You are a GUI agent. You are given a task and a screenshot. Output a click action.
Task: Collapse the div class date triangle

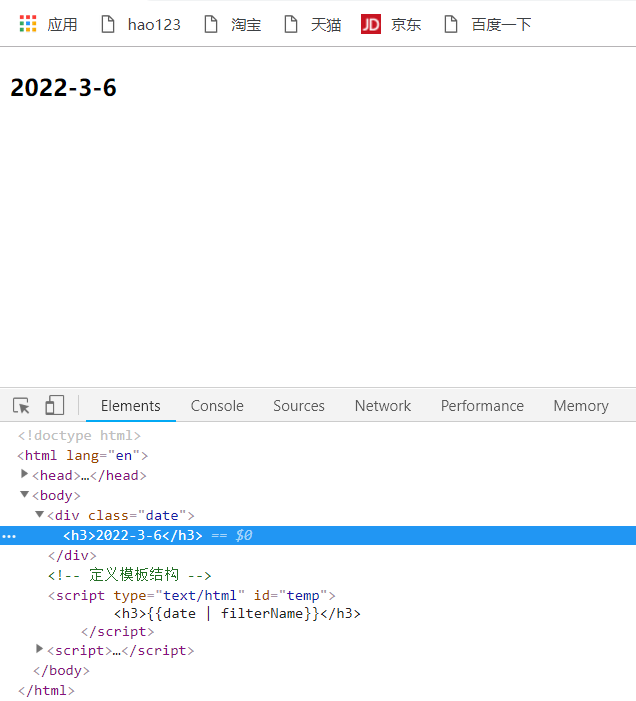pos(40,515)
